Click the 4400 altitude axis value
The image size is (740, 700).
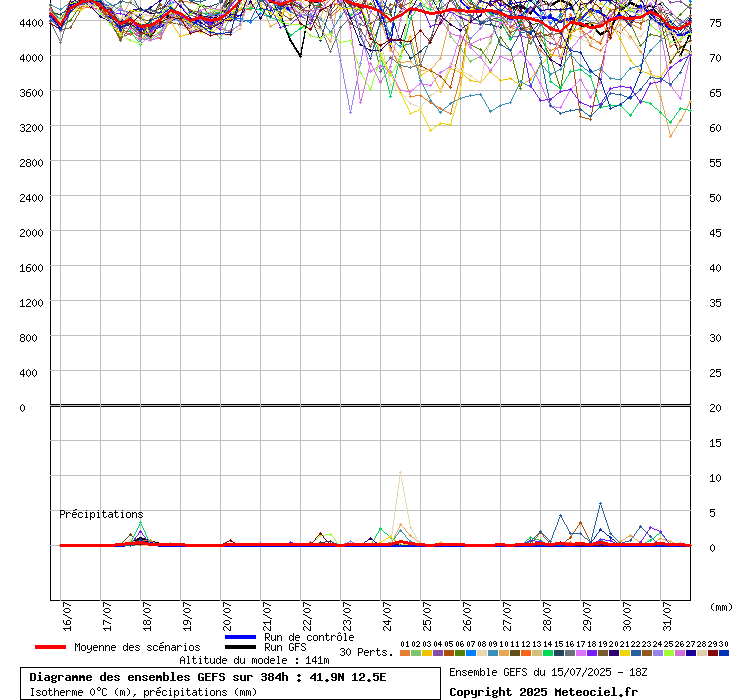click(x=31, y=23)
